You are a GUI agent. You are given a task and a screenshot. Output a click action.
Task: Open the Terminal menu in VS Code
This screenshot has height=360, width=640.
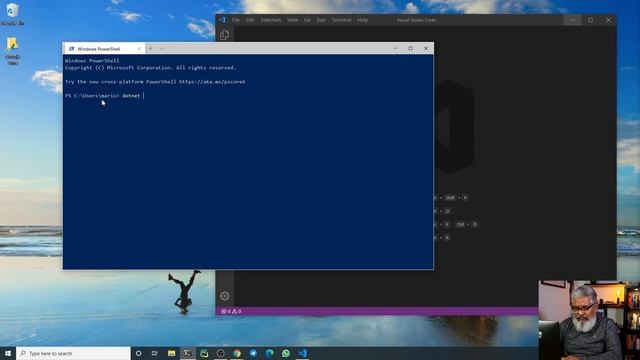point(341,20)
